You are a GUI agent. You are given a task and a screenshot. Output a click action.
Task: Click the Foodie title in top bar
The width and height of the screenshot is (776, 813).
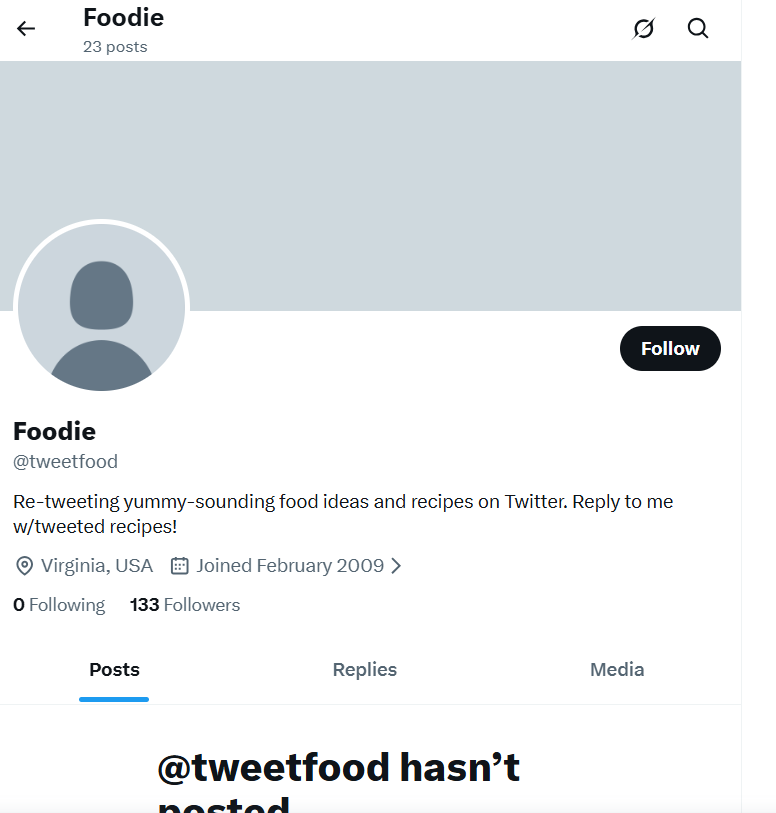point(123,17)
